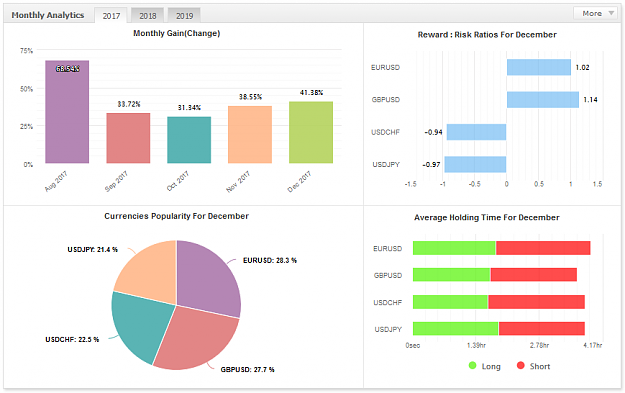625x393 pixels.
Task: Select the 2019 tab
Action: point(184,16)
